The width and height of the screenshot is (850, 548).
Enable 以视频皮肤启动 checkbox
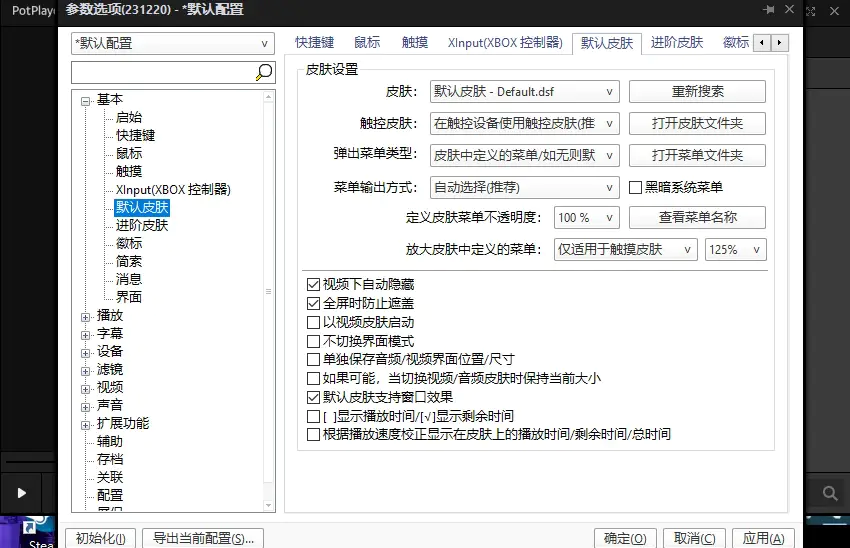coord(313,323)
